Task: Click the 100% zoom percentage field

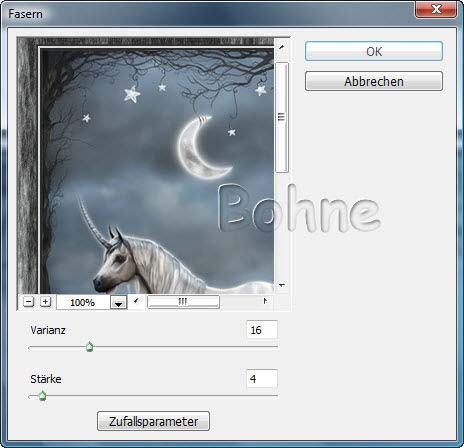Action: pos(83,303)
